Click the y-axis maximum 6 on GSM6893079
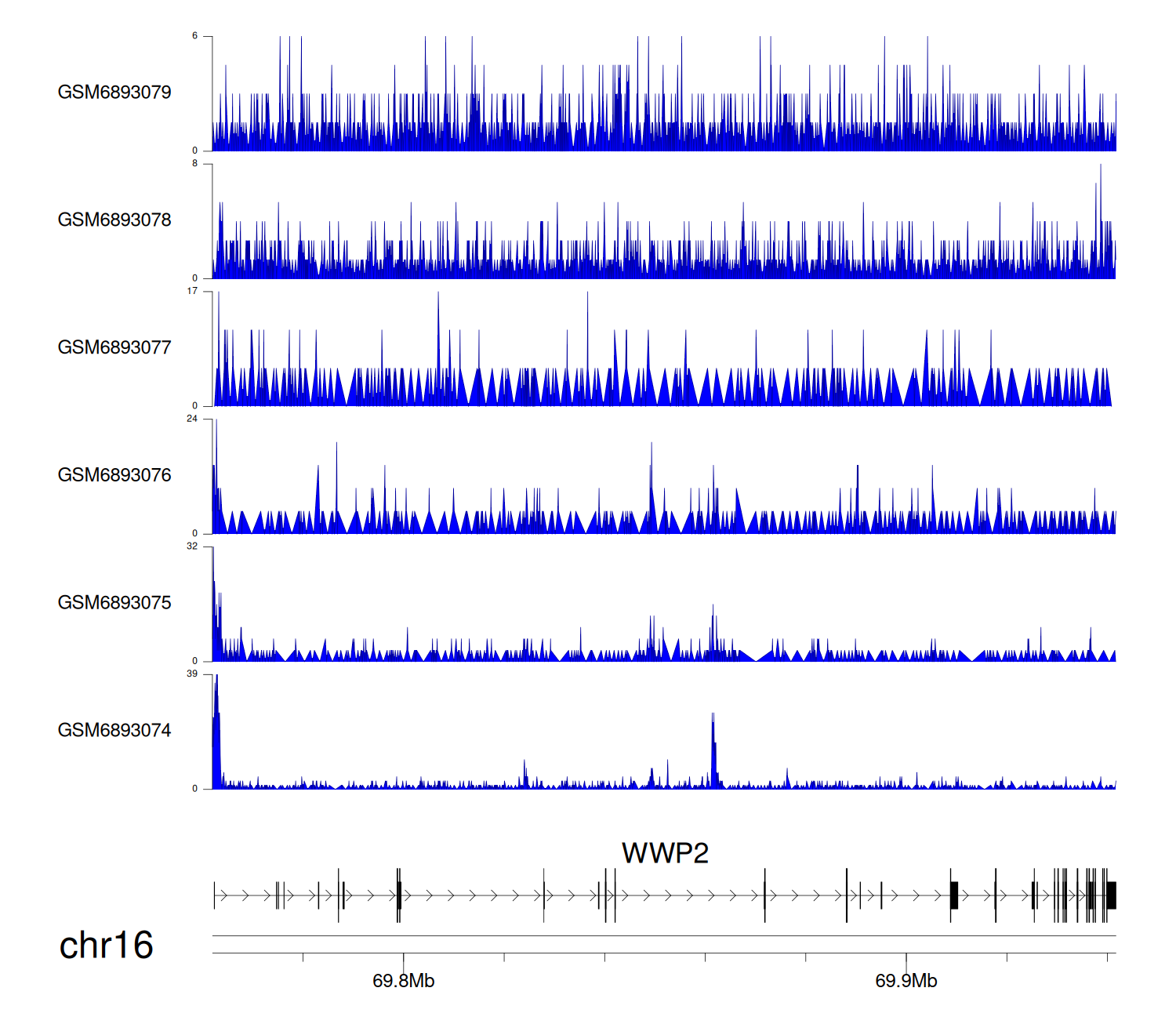 click(195, 36)
